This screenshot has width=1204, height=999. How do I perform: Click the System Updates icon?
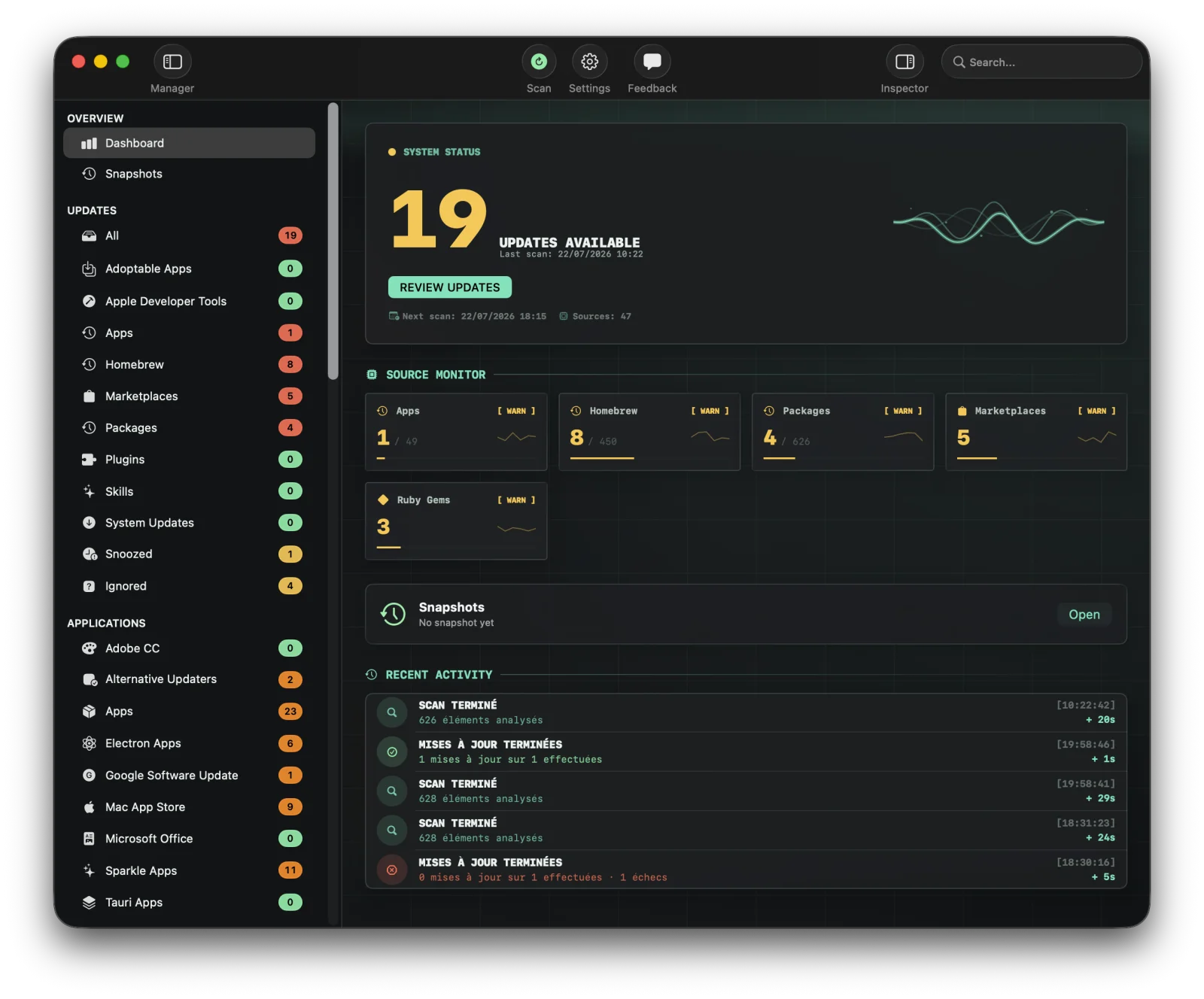tap(89, 522)
